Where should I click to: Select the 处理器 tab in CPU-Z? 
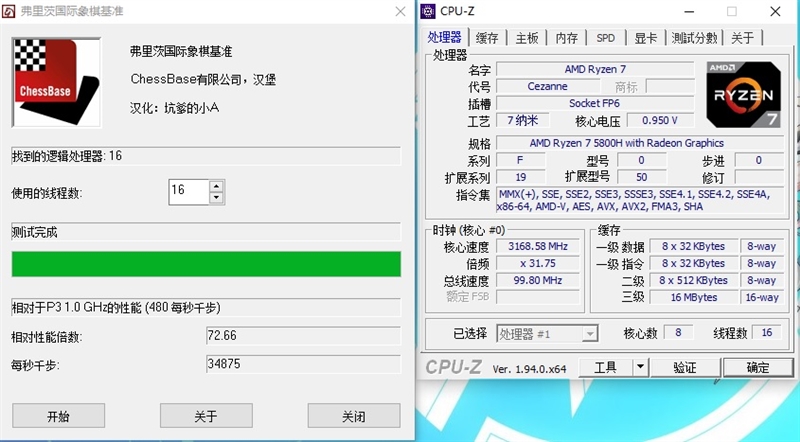click(x=444, y=37)
